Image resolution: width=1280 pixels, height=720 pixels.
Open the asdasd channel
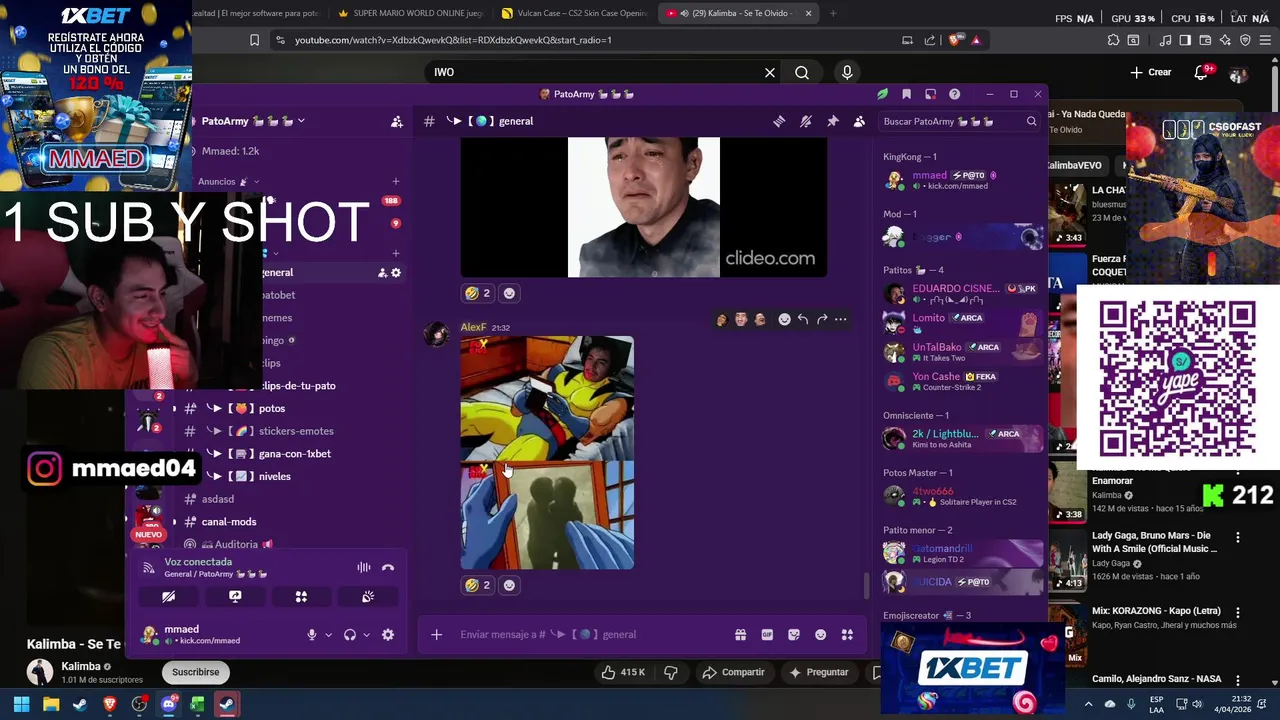point(218,499)
